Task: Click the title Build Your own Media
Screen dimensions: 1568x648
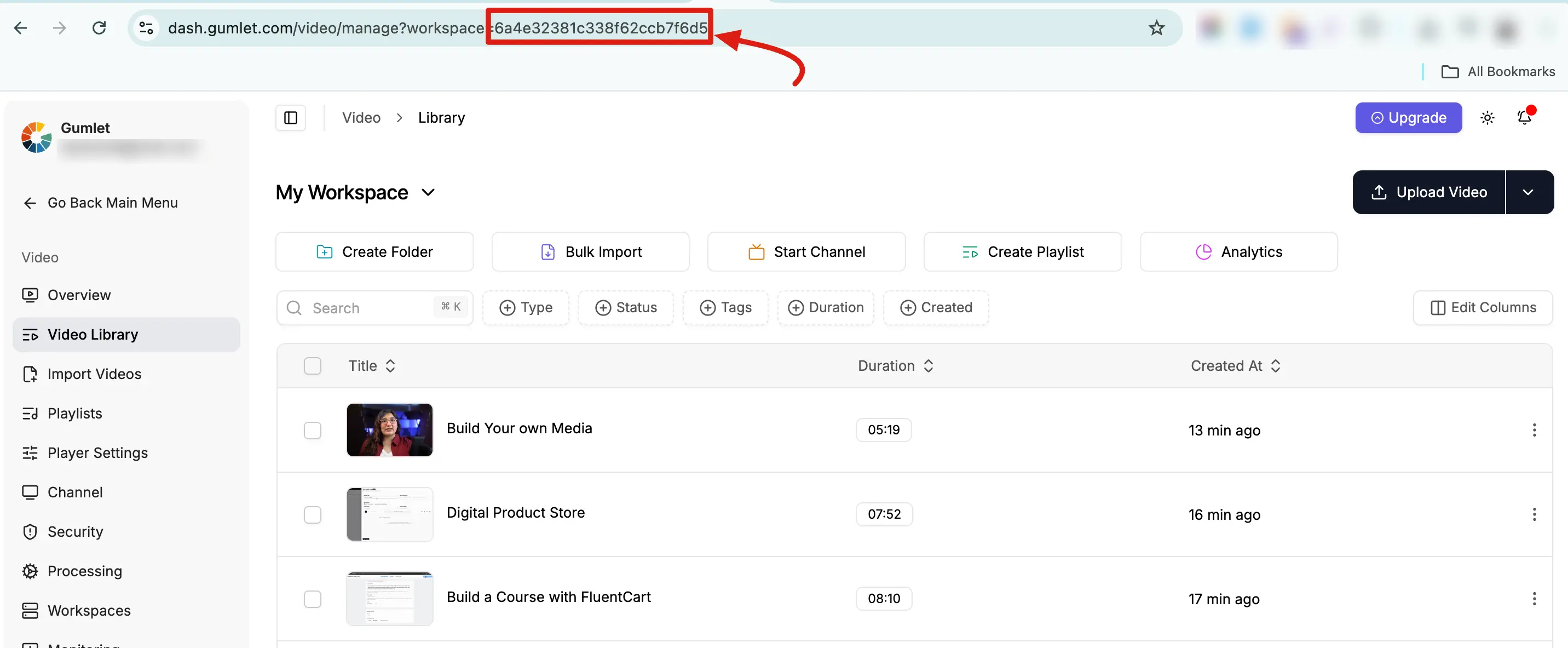Action: pyautogui.click(x=519, y=428)
